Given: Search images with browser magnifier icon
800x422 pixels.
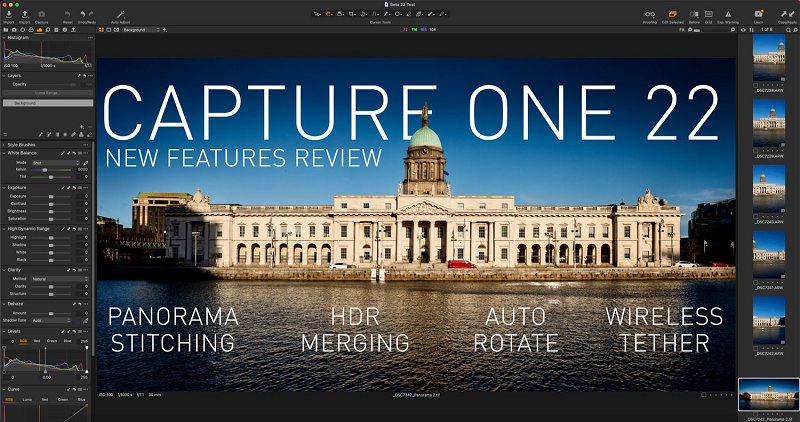Looking at the screenshot, I should click(788, 30).
